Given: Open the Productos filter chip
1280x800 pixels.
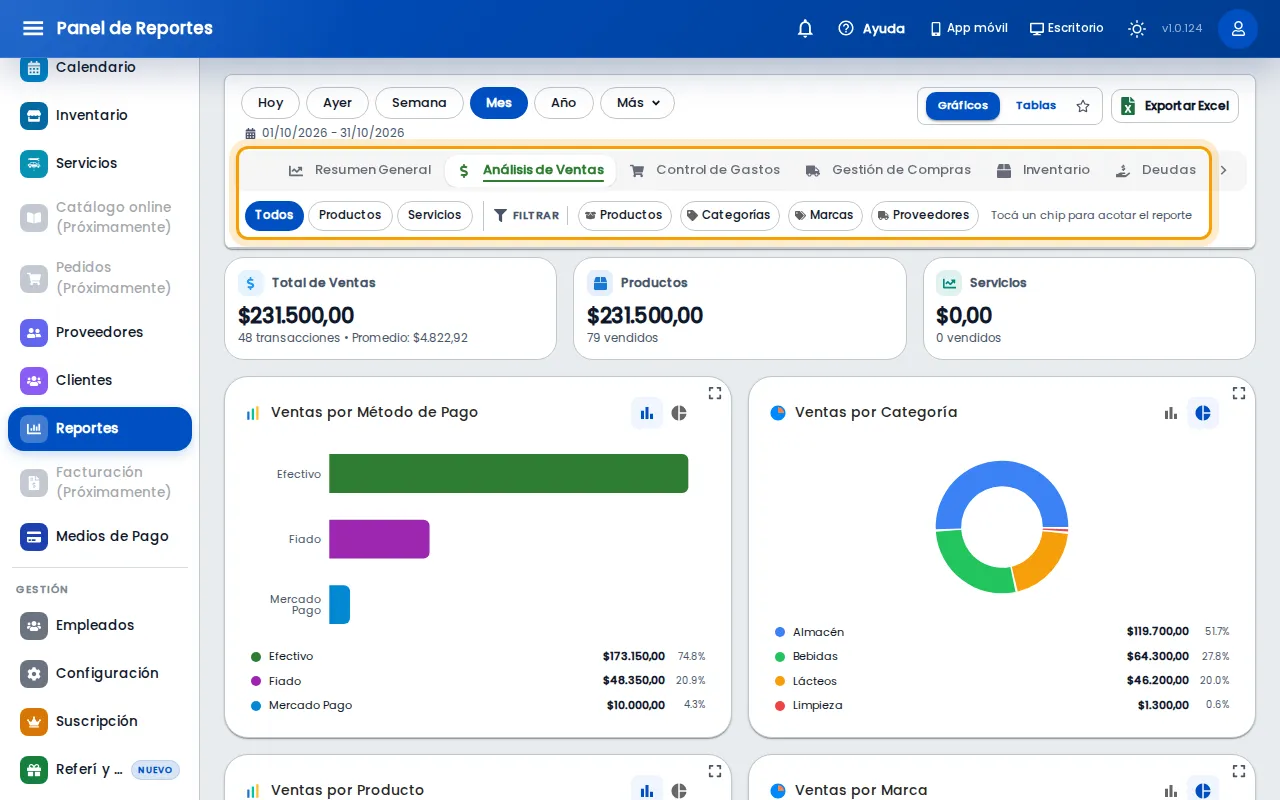Looking at the screenshot, I should pyautogui.click(x=625, y=216).
